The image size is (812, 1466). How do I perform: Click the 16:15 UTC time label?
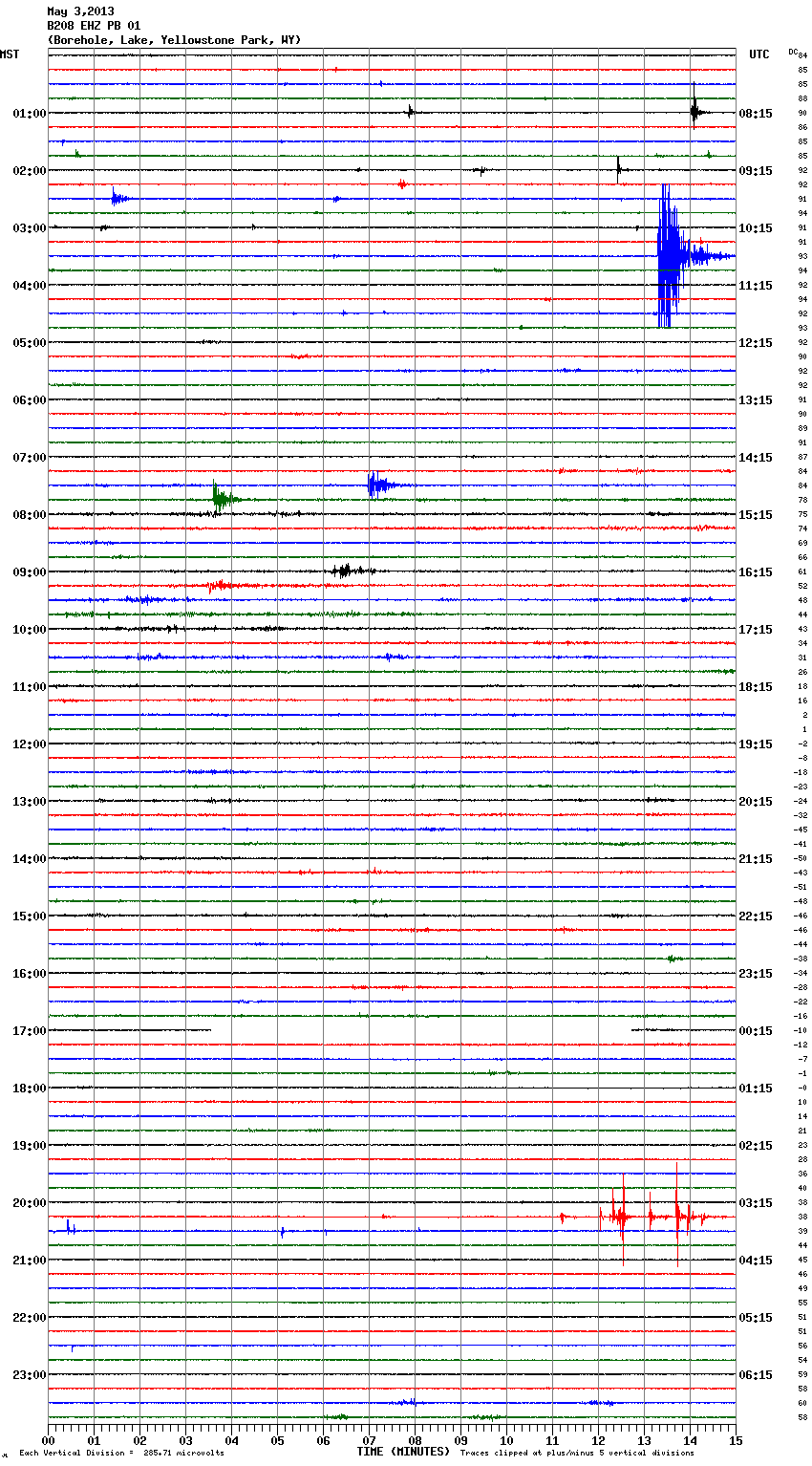(x=756, y=571)
